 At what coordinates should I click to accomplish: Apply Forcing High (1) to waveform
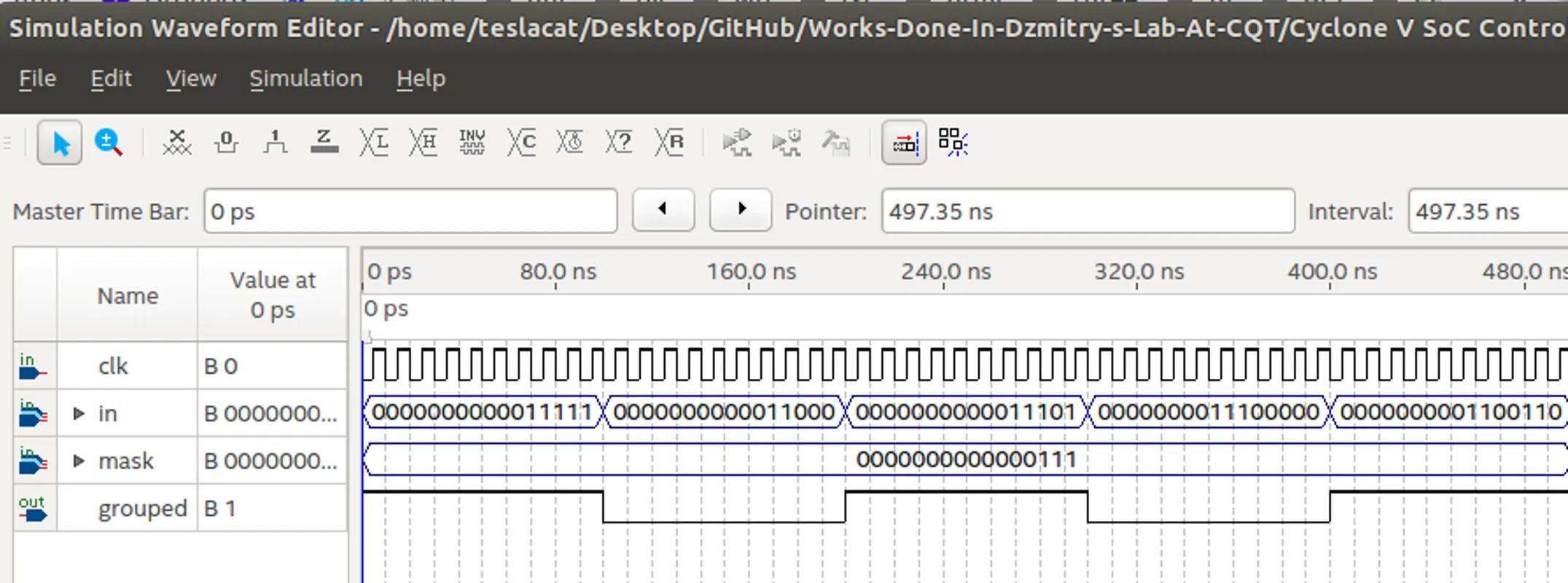point(275,143)
